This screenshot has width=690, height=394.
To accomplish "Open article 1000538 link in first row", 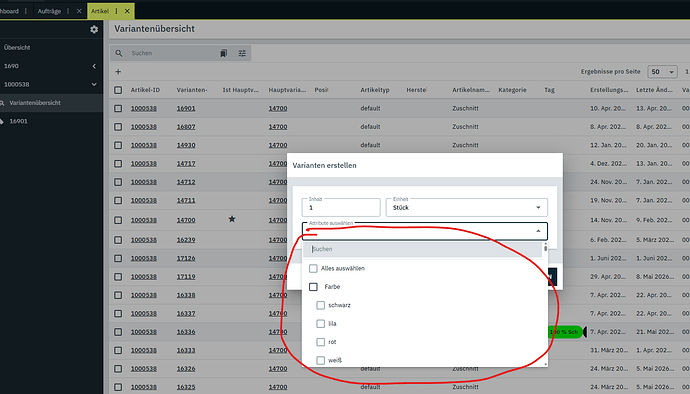I will point(143,108).
